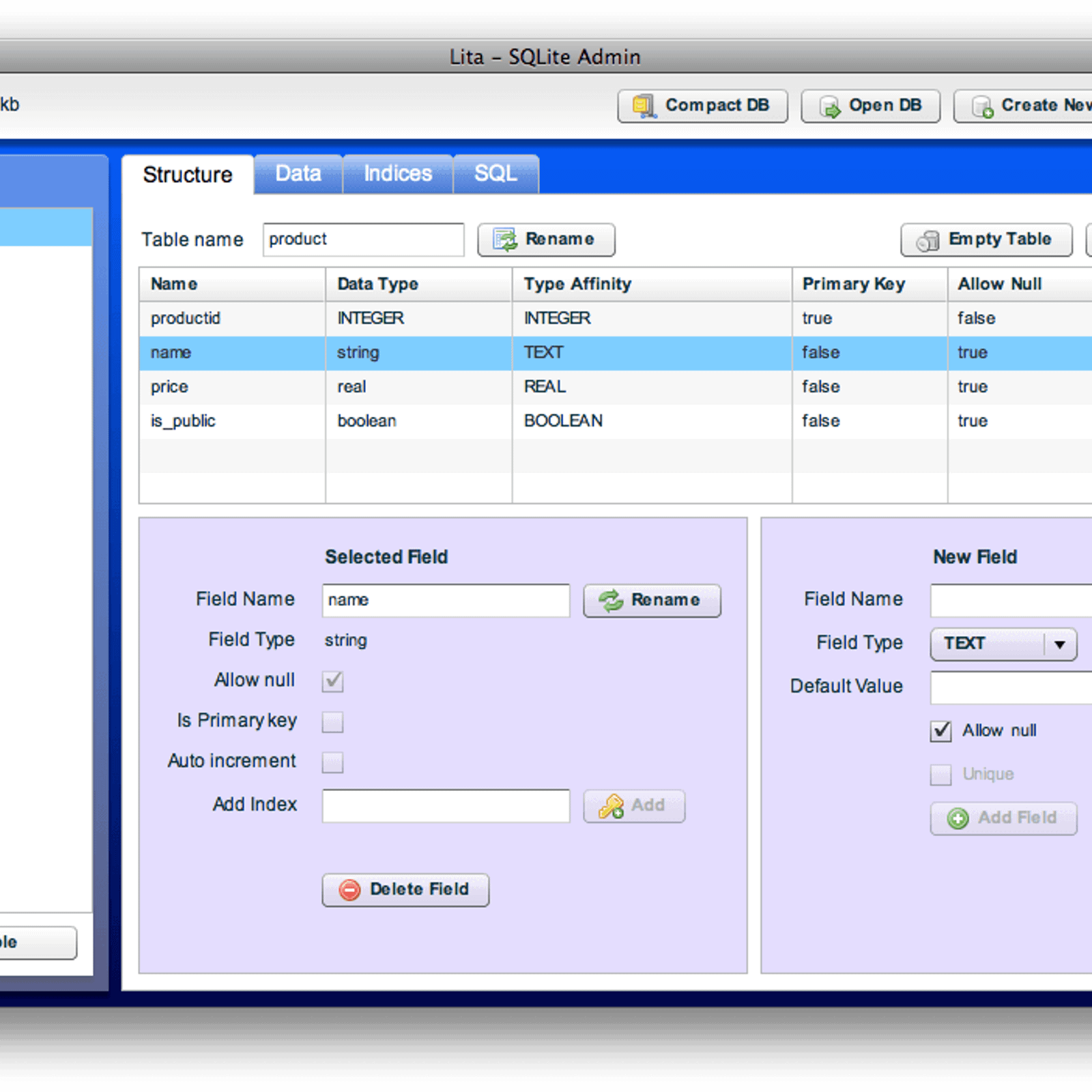Click the Compact DB button
Image resolution: width=1092 pixels, height=1092 pixels.
point(702,106)
